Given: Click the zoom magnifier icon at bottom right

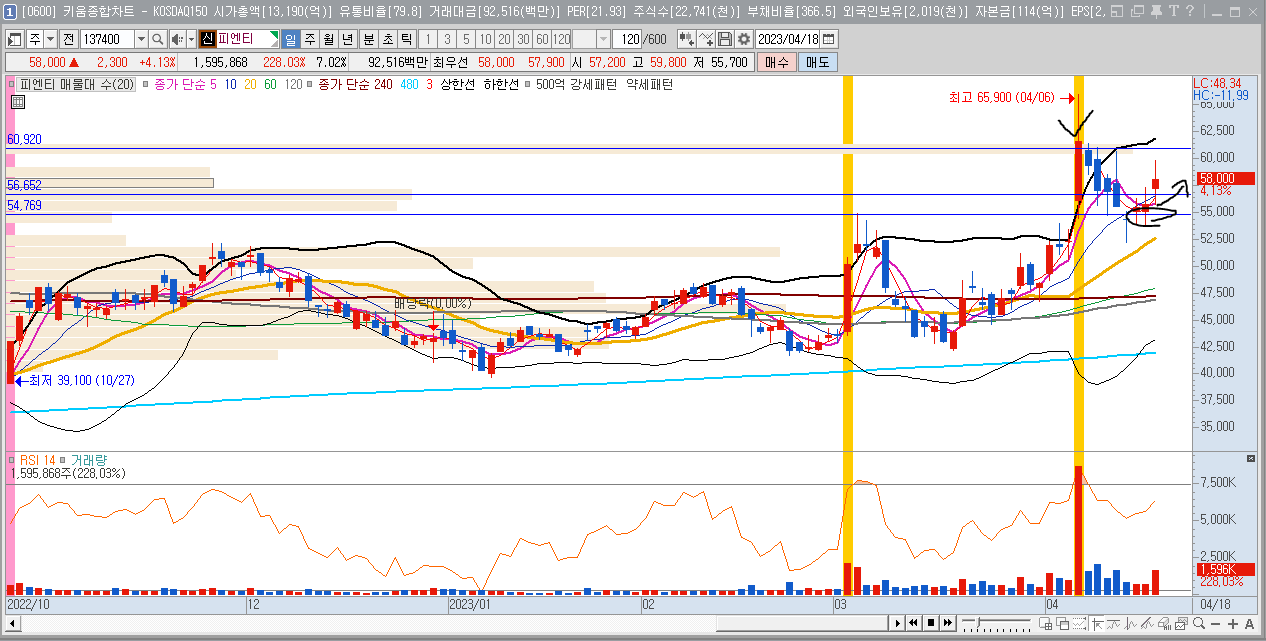Looking at the screenshot, I should click(1199, 624).
